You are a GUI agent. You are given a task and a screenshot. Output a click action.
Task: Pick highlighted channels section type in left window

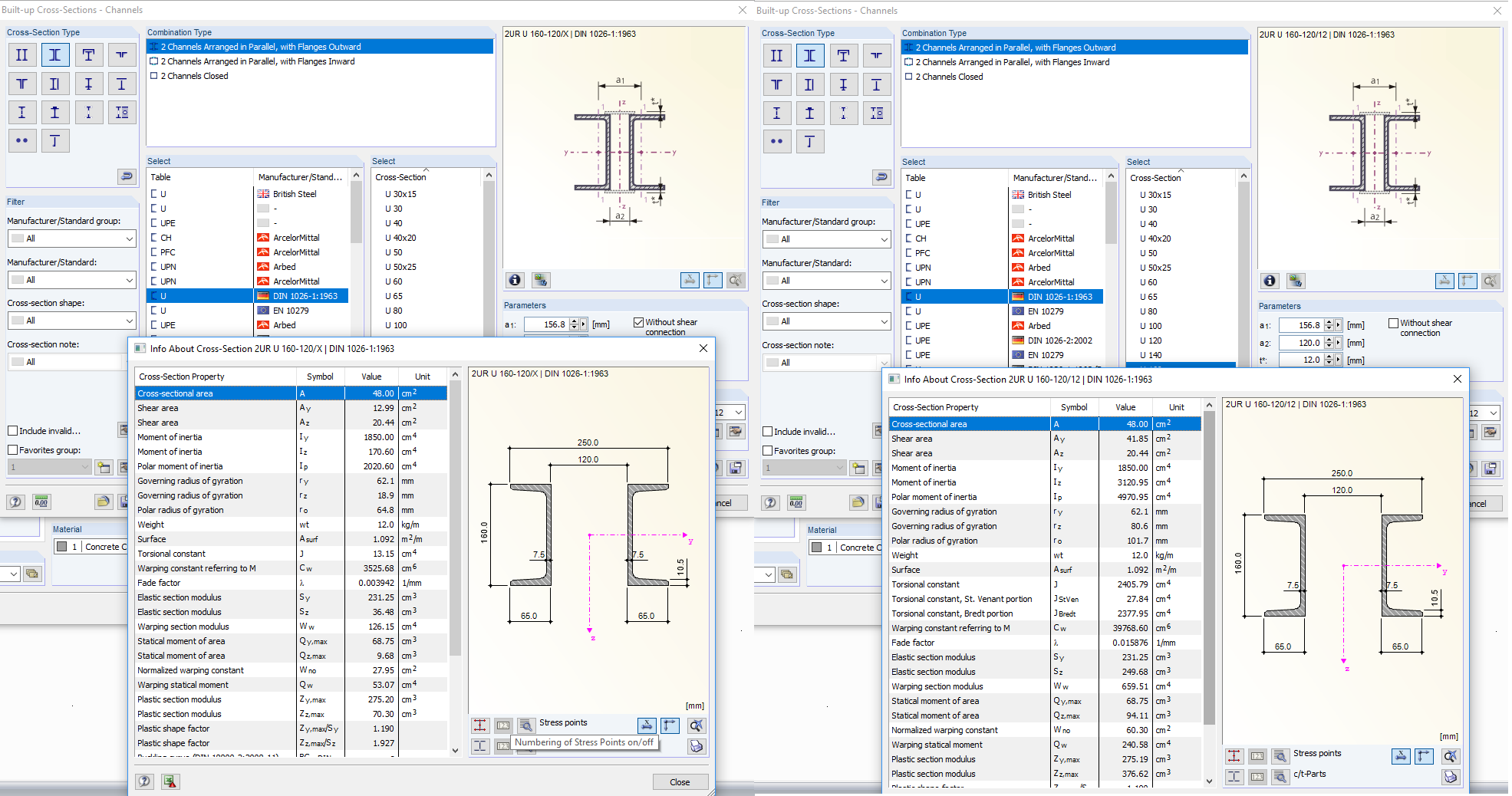[54, 55]
